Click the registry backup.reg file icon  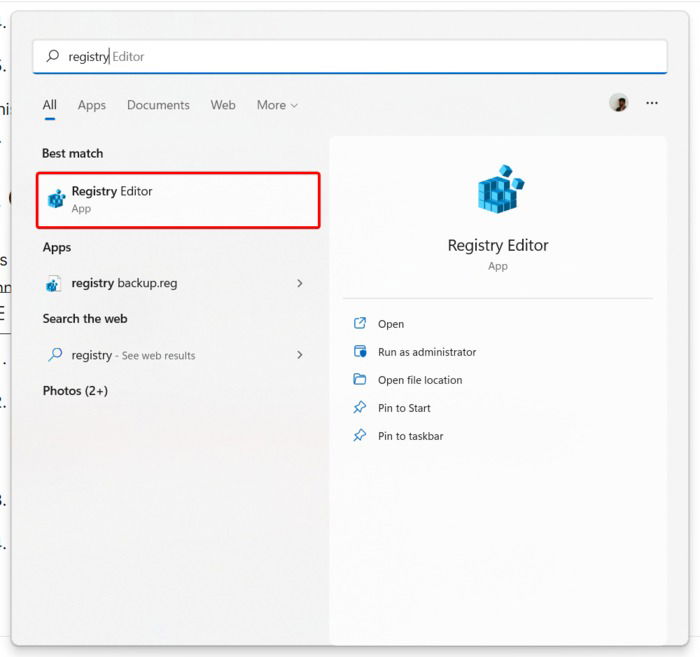pyautogui.click(x=54, y=283)
